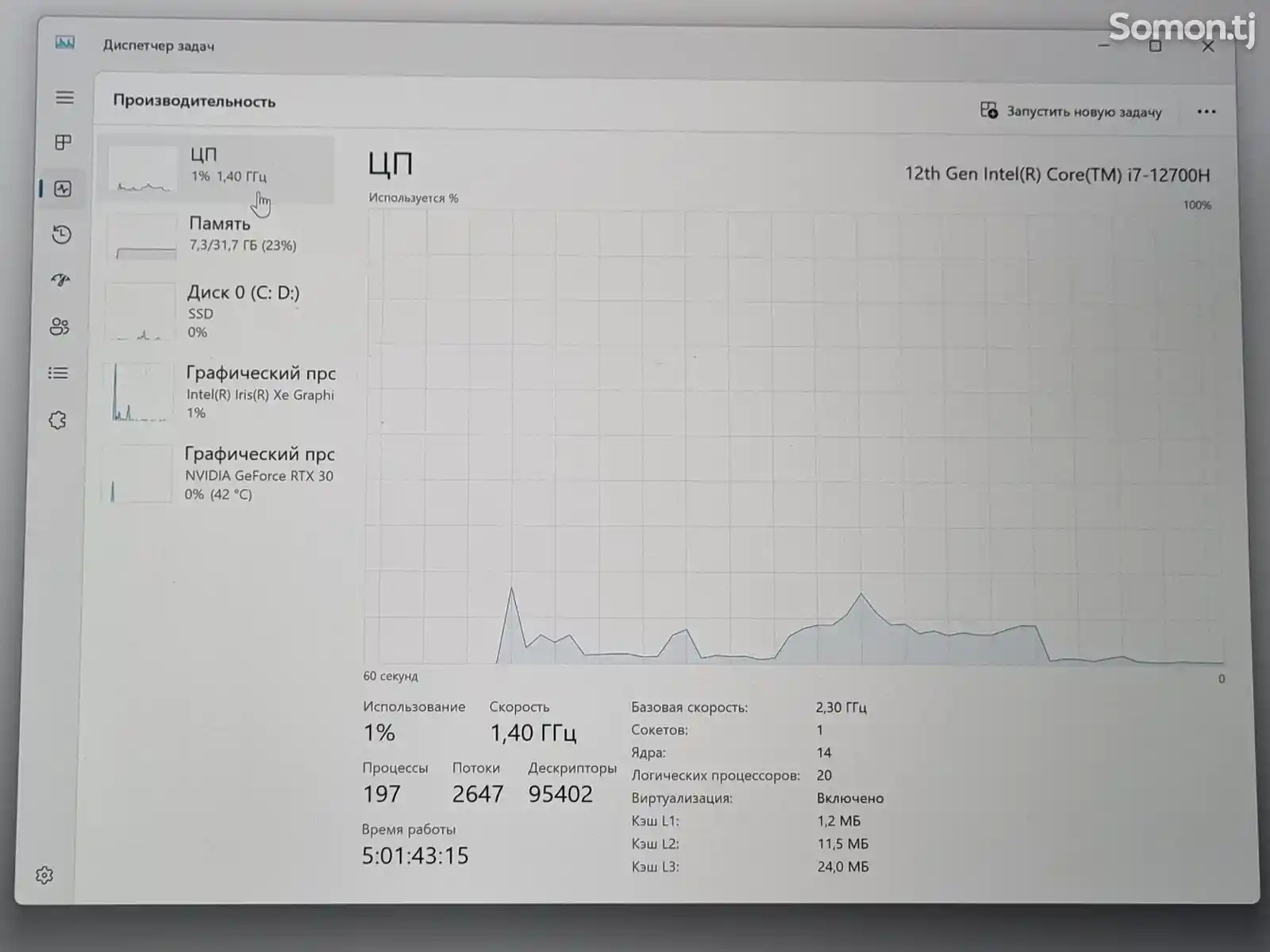Close the Task Manager window

pos(1208,47)
